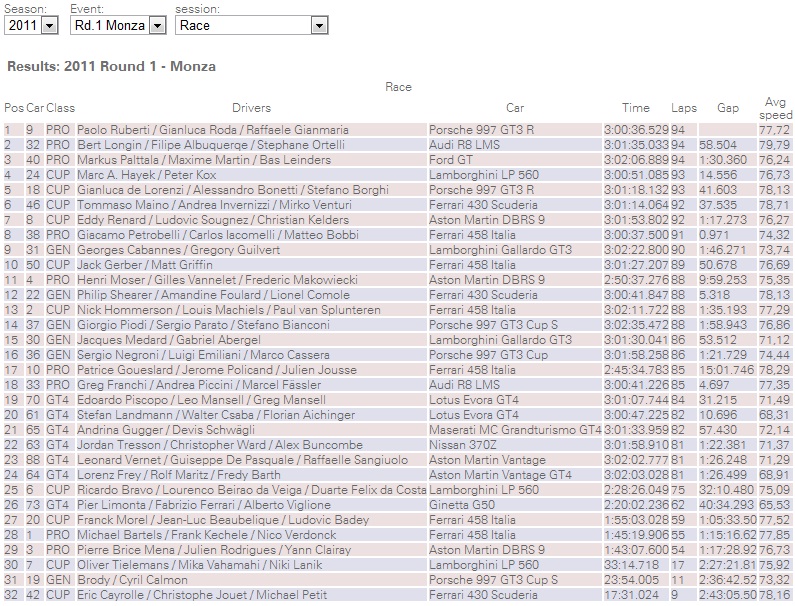Click the Ford GT car cell

pyautogui.click(x=451, y=160)
